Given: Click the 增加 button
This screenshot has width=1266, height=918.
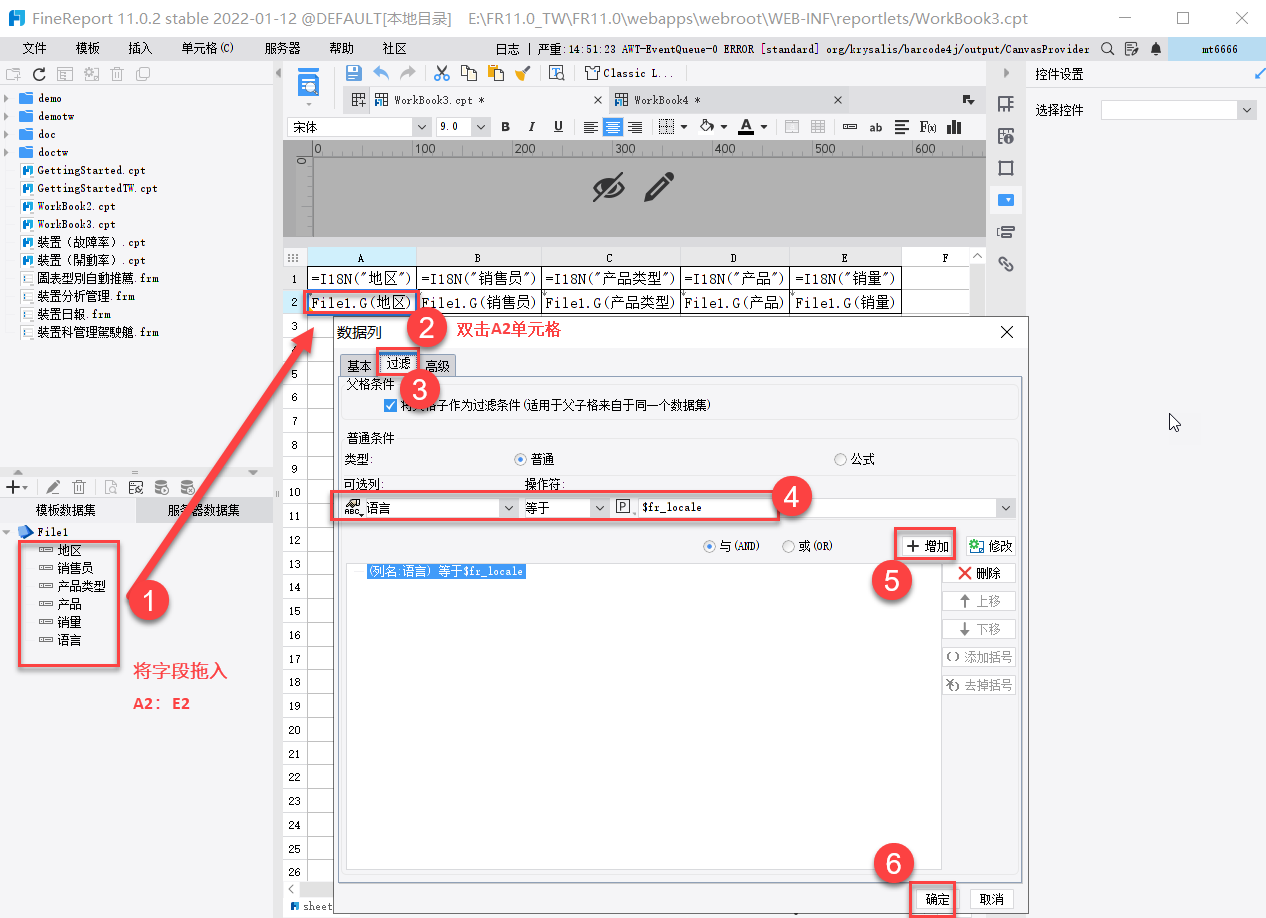Looking at the screenshot, I should [x=926, y=546].
